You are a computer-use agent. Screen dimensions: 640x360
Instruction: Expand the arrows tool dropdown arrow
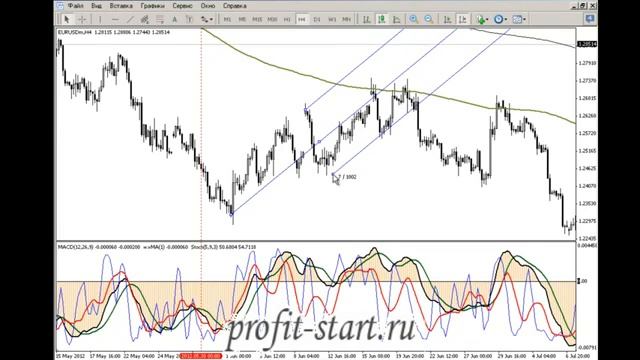pyautogui.click(x=211, y=19)
